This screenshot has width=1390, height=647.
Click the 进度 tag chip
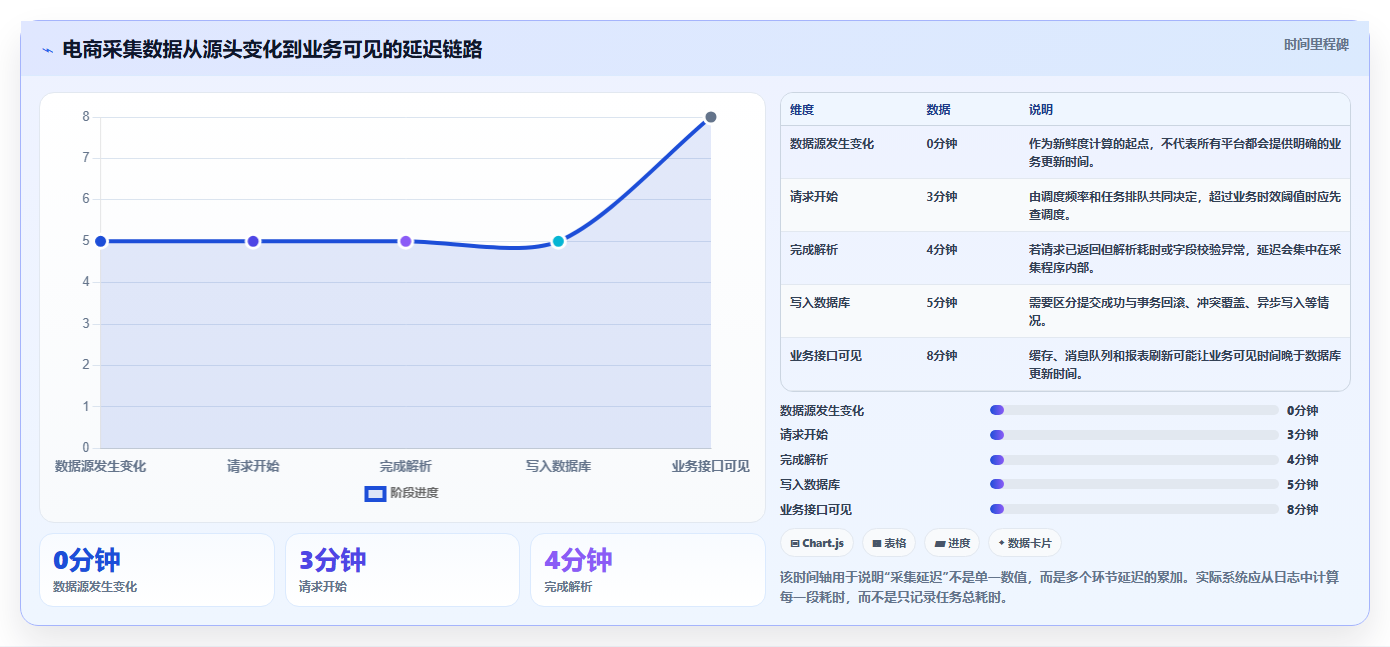[x=952, y=543]
